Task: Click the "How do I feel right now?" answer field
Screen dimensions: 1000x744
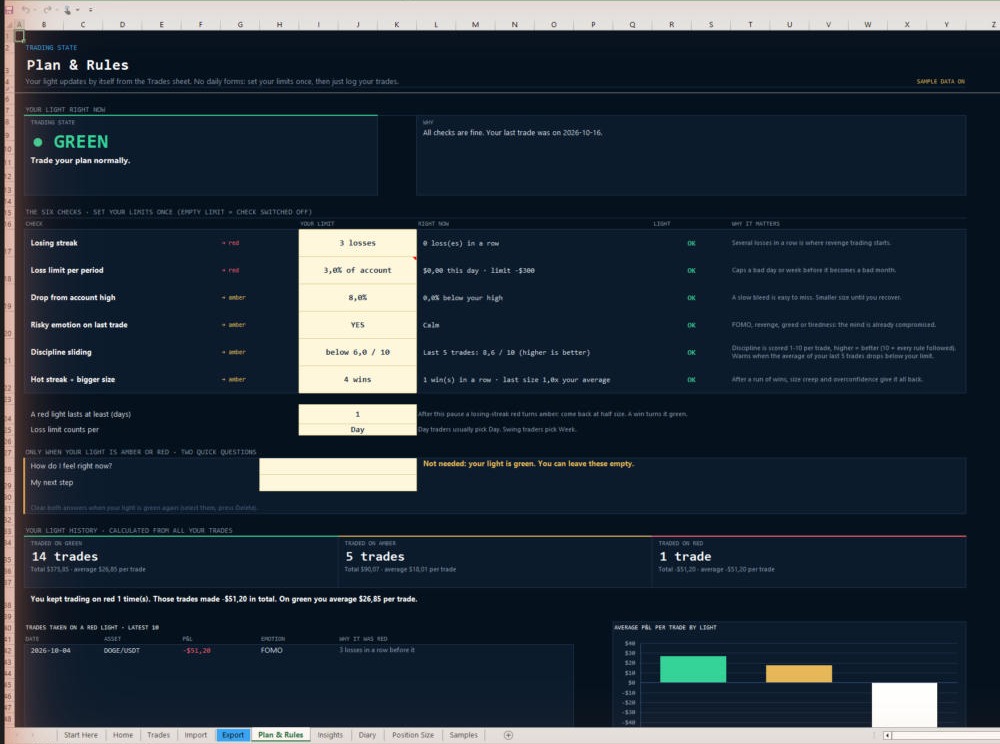Action: tap(338, 466)
